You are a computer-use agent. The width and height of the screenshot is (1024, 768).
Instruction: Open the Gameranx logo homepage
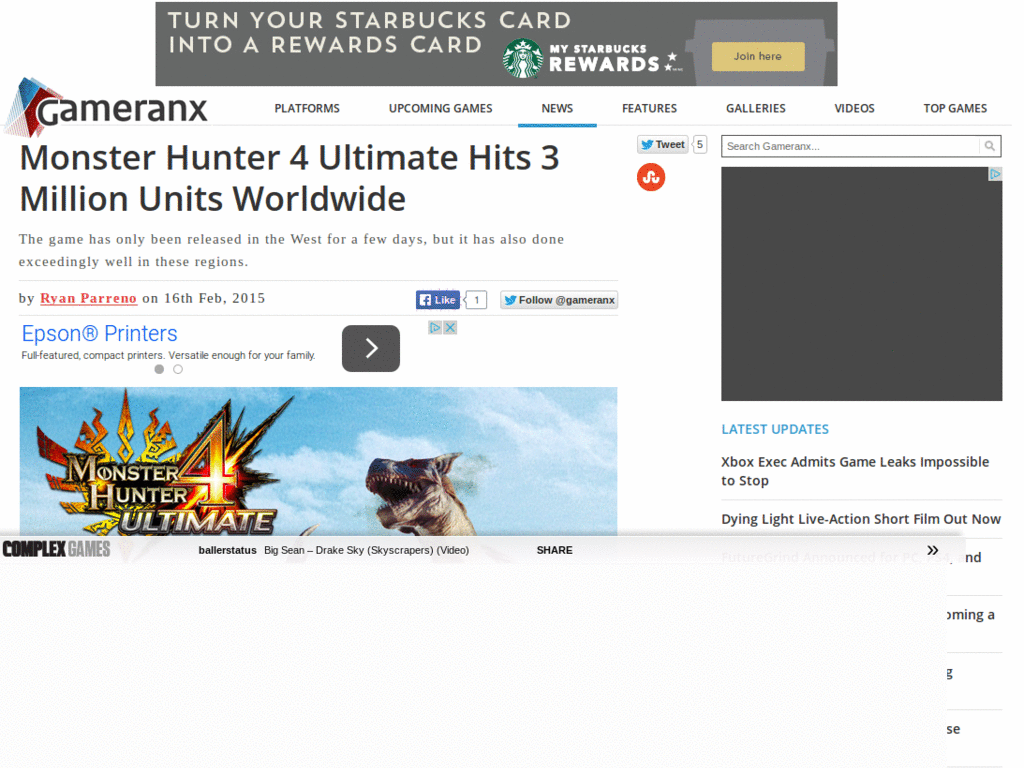click(108, 108)
